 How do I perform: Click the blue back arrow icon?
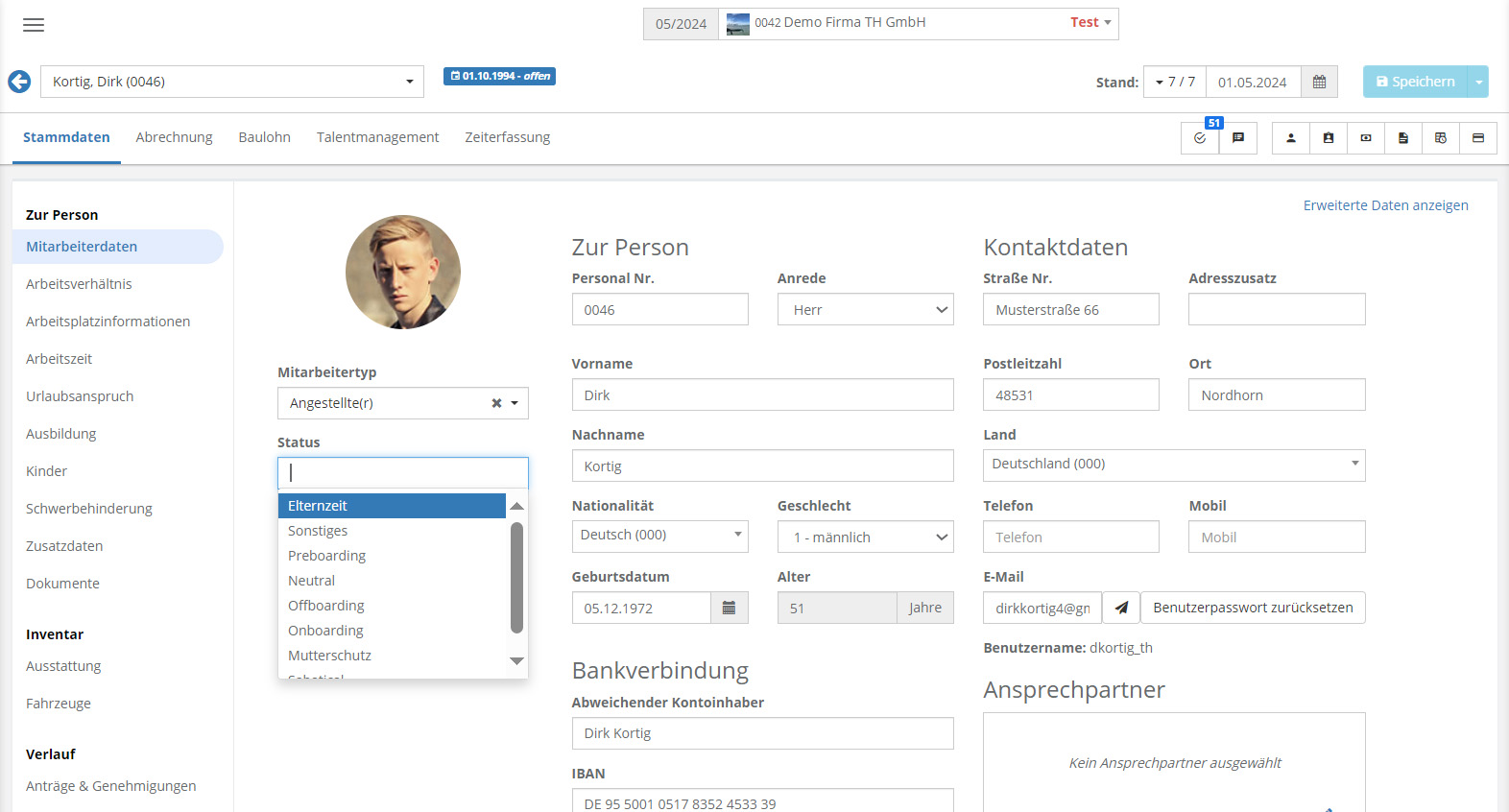tap(19, 82)
